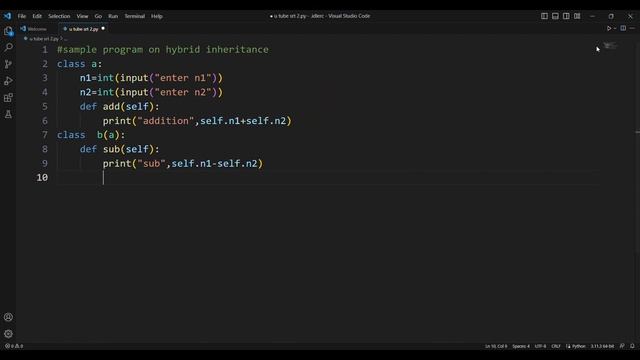640x360 pixels.
Task: Split the editor to the right
Action: pos(623,29)
